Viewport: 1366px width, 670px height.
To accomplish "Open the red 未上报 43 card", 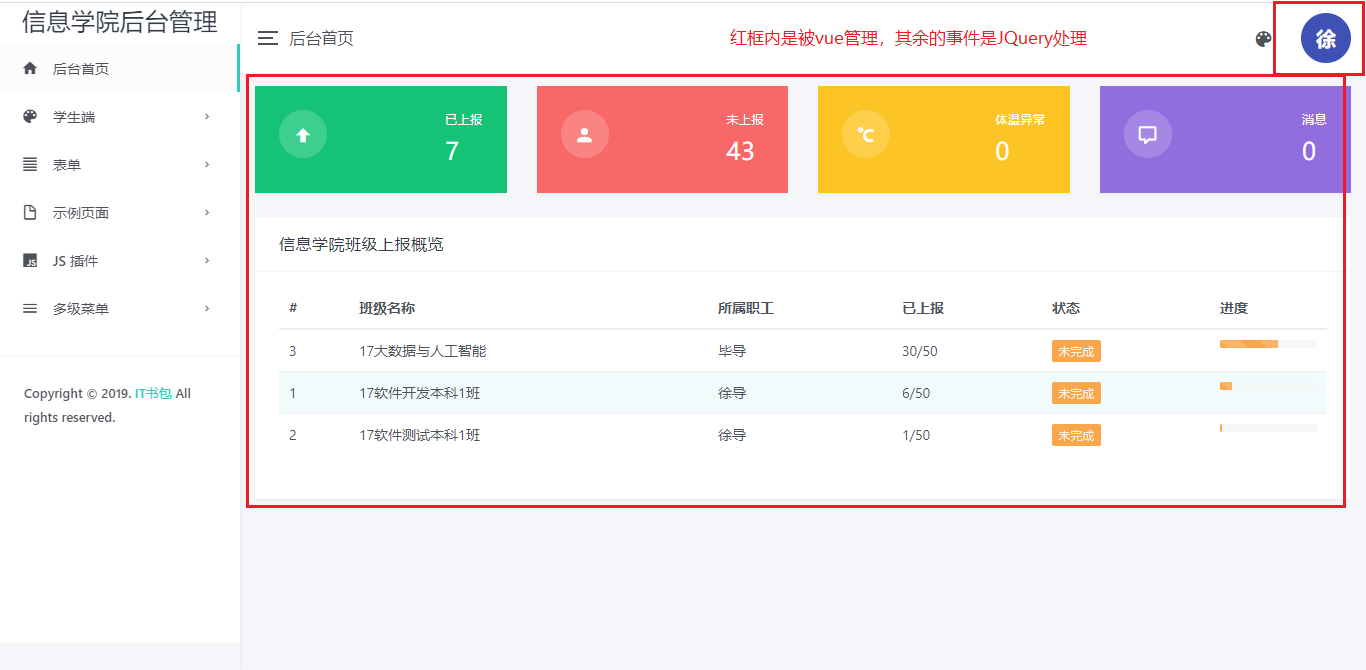I will coord(662,139).
